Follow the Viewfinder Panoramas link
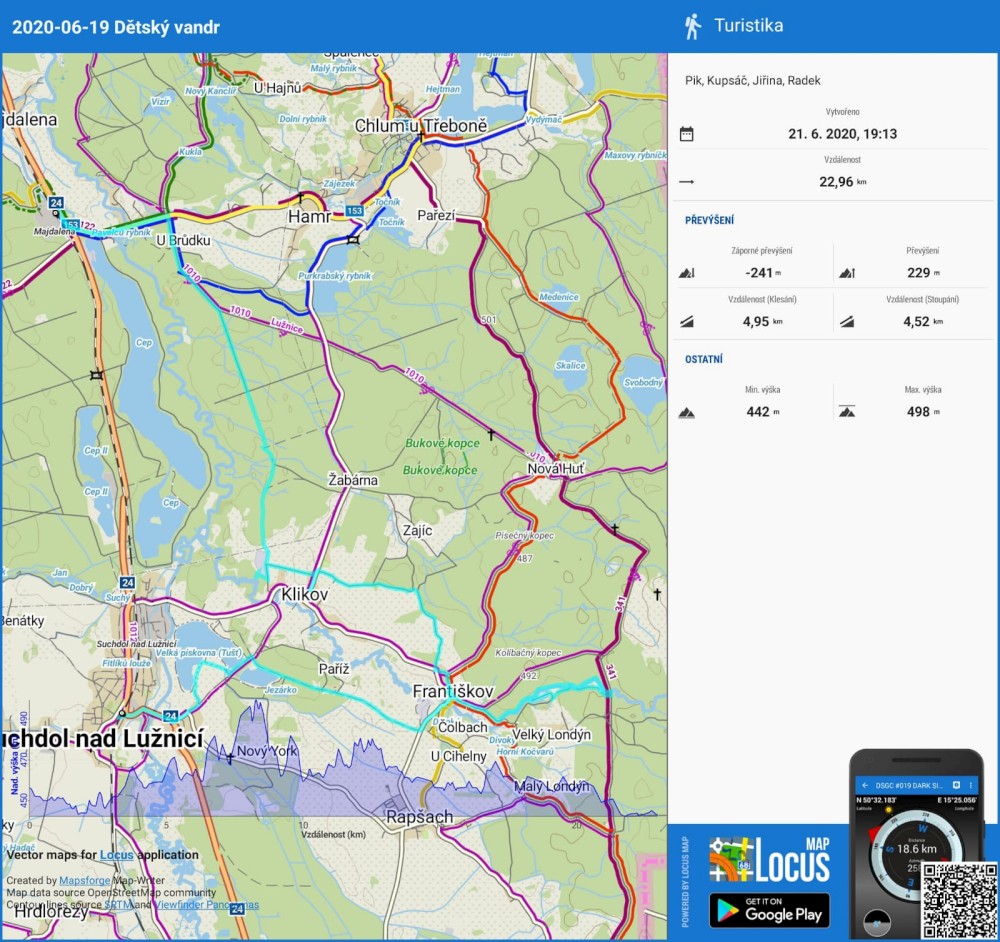The width and height of the screenshot is (1000, 942). click(206, 905)
